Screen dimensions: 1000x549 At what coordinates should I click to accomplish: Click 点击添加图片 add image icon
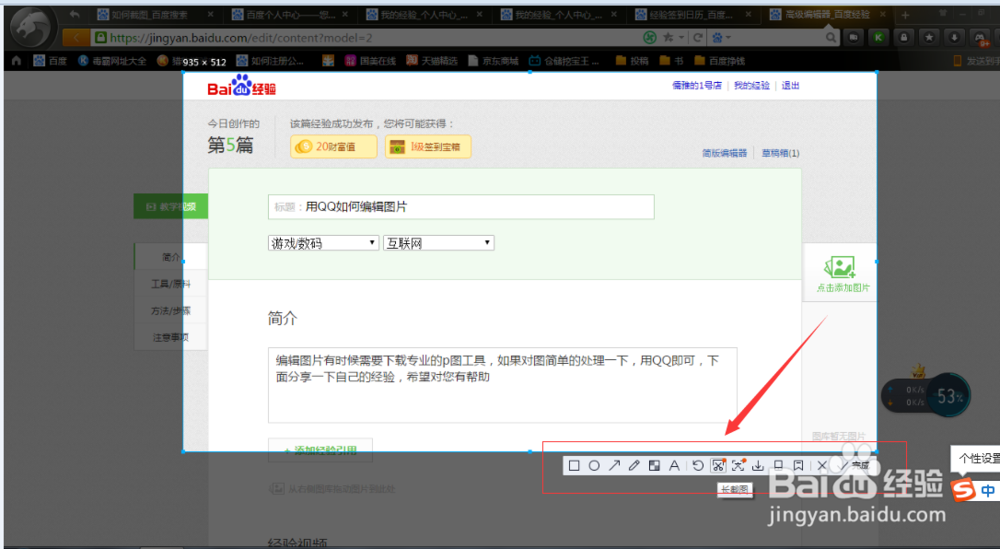841,274
